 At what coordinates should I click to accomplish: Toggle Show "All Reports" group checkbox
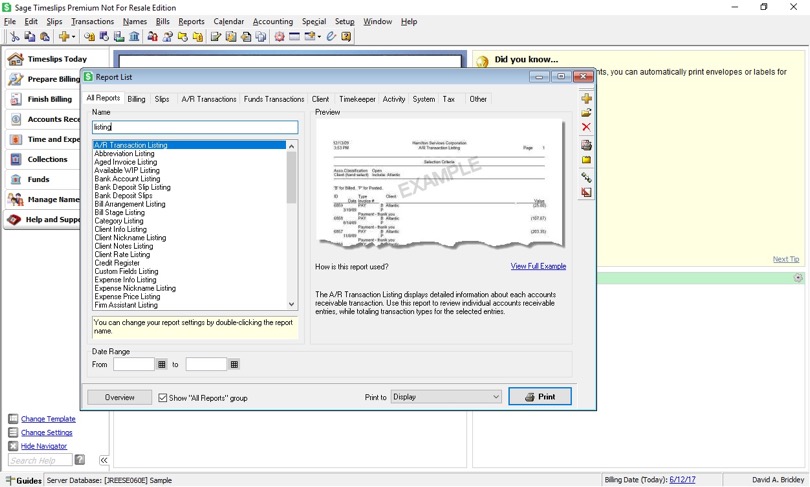163,398
